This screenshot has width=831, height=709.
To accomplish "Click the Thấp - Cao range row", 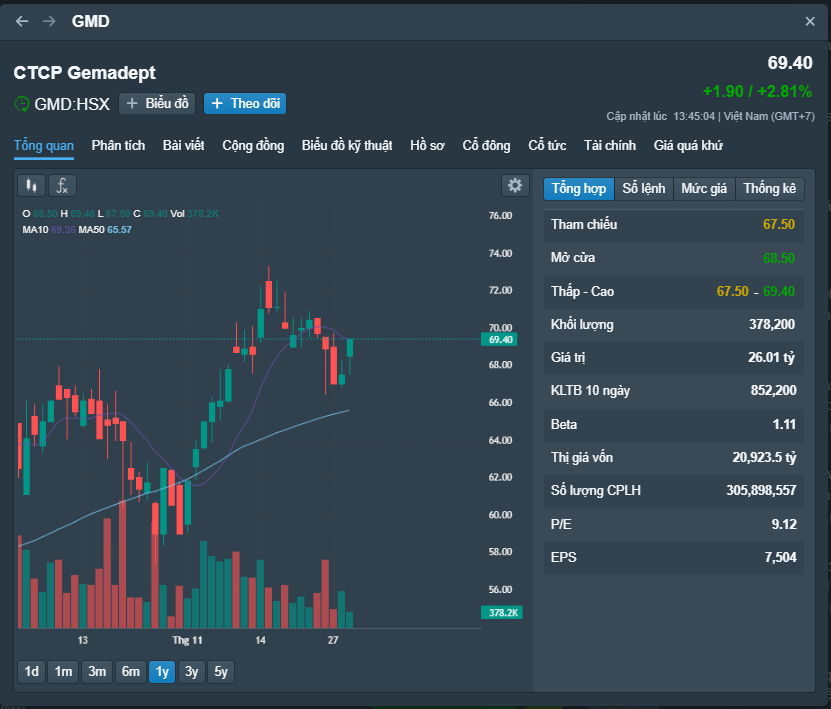I will [674, 292].
